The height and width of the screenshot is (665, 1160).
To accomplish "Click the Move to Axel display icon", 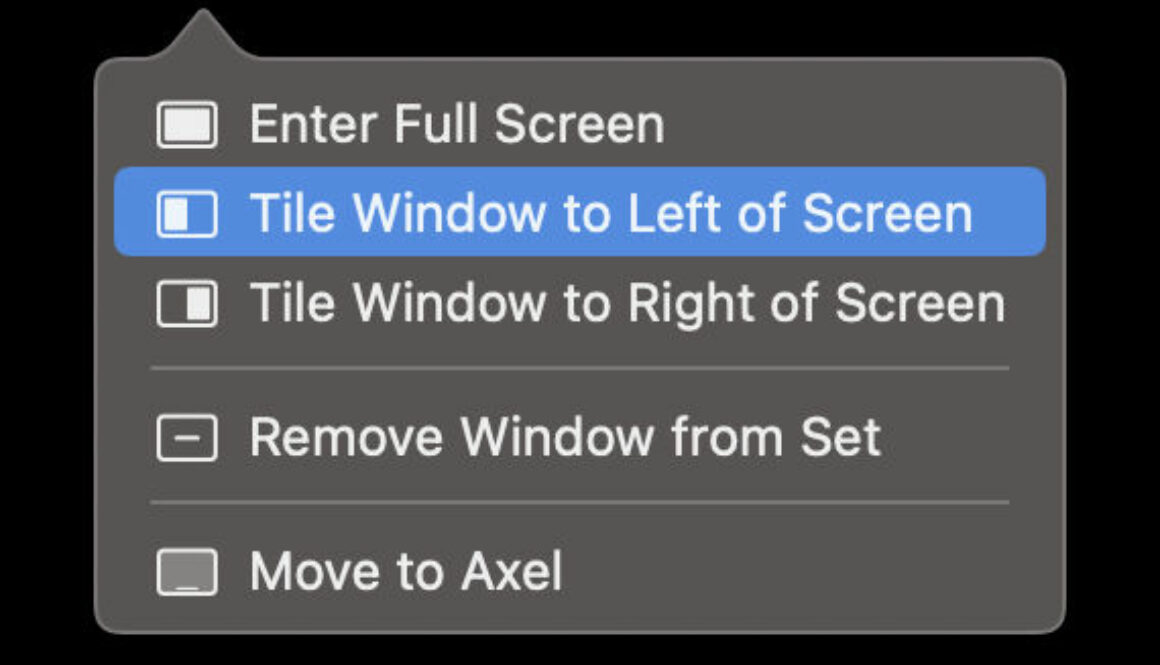I will pyautogui.click(x=186, y=571).
